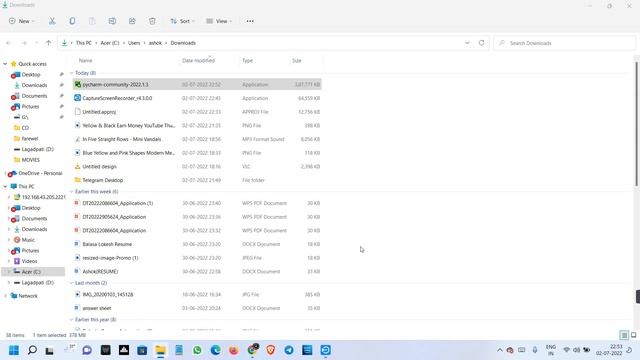The height and width of the screenshot is (360, 640).
Task: Click ashok in breadcrumb path
Action: coord(155,43)
